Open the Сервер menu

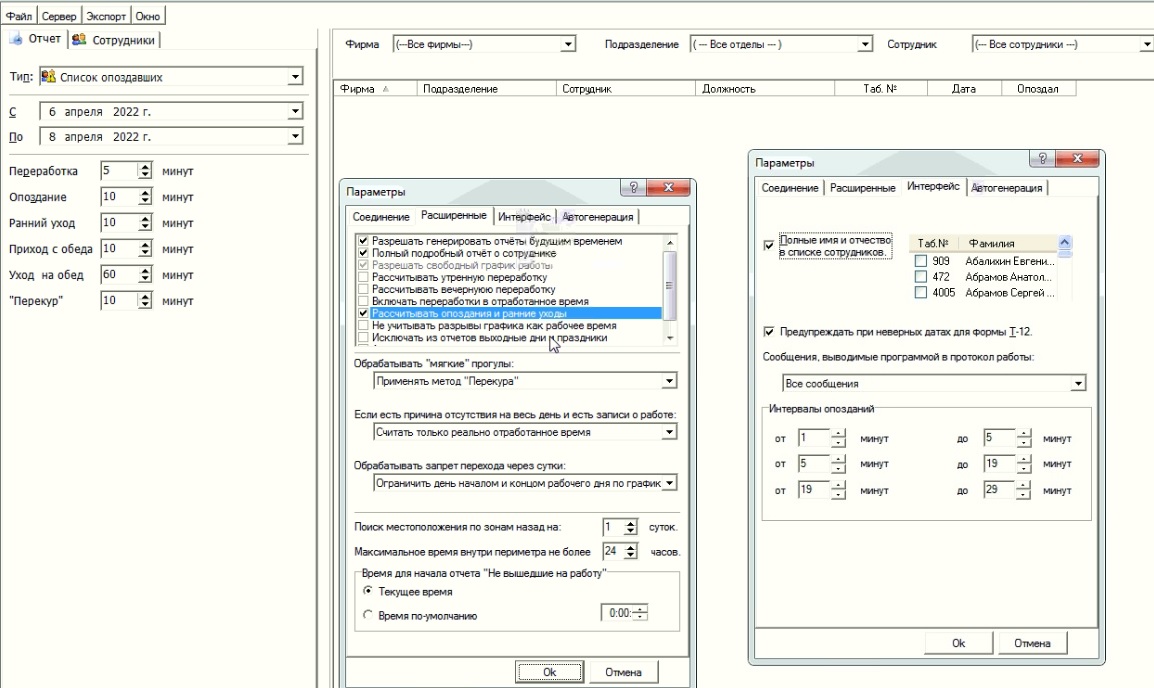point(58,15)
